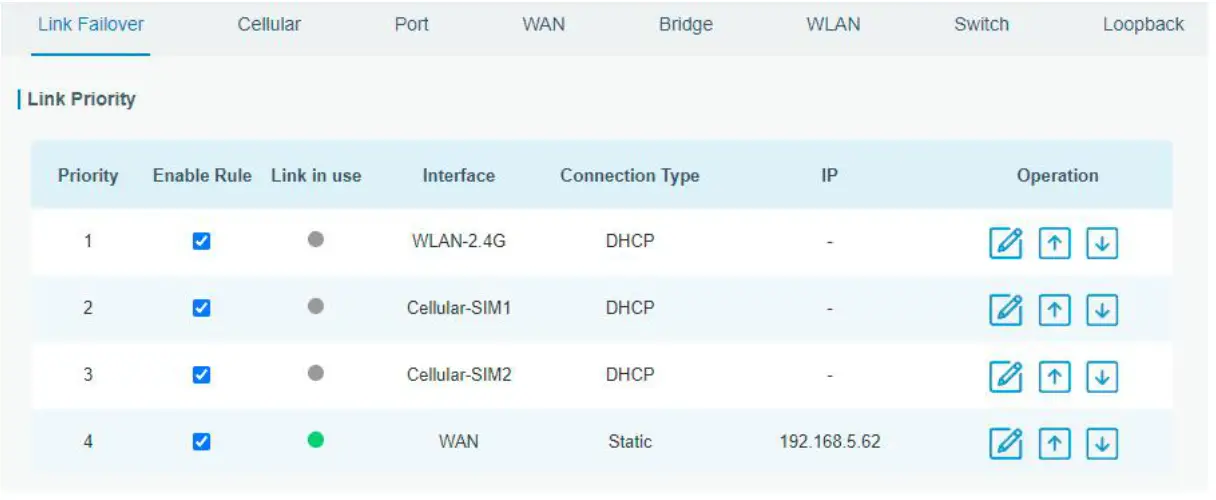Move WLAN-2.4G priority down
This screenshot has width=1216, height=500.
click(1101, 243)
